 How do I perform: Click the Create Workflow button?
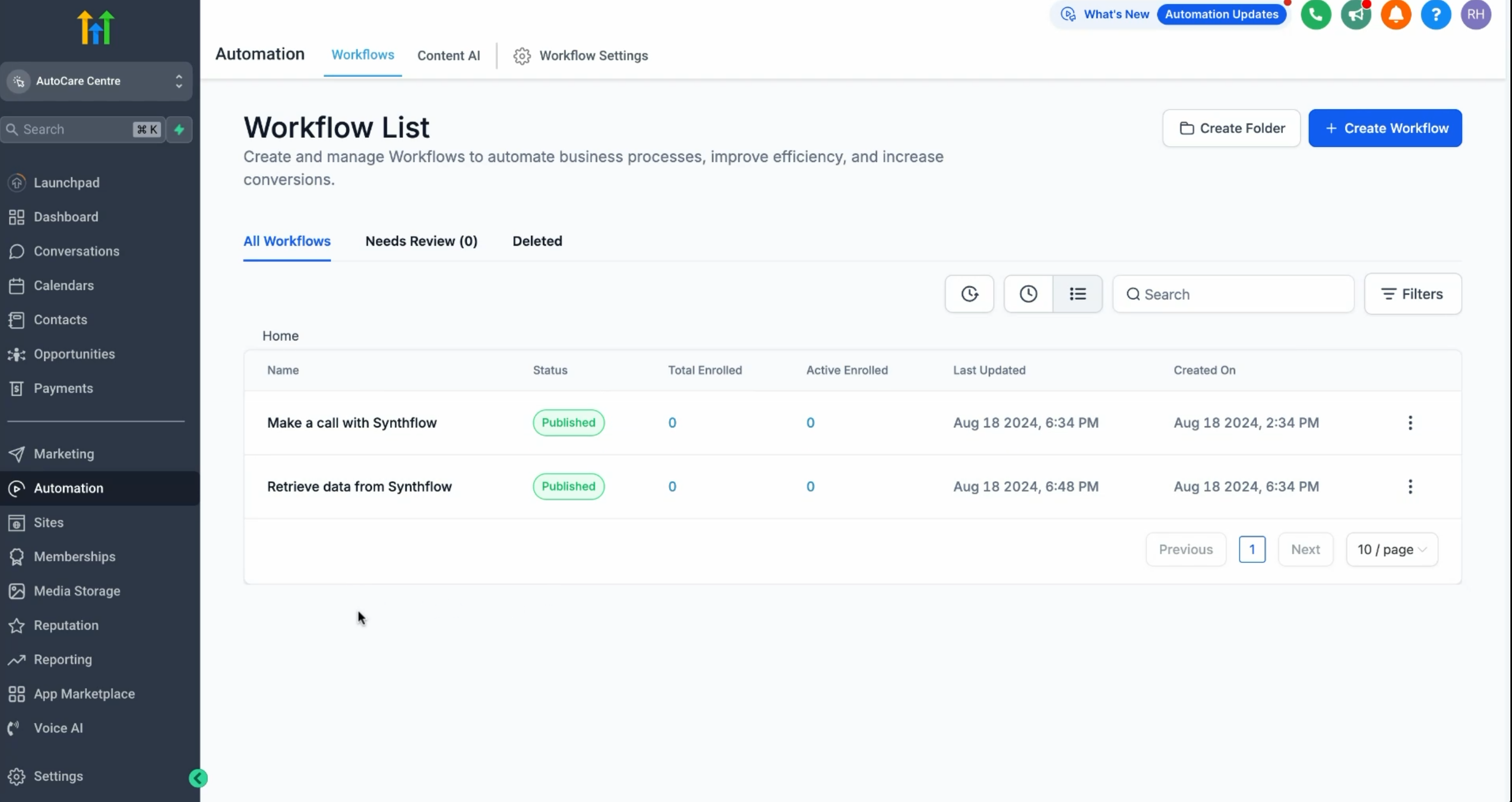pyautogui.click(x=1385, y=128)
